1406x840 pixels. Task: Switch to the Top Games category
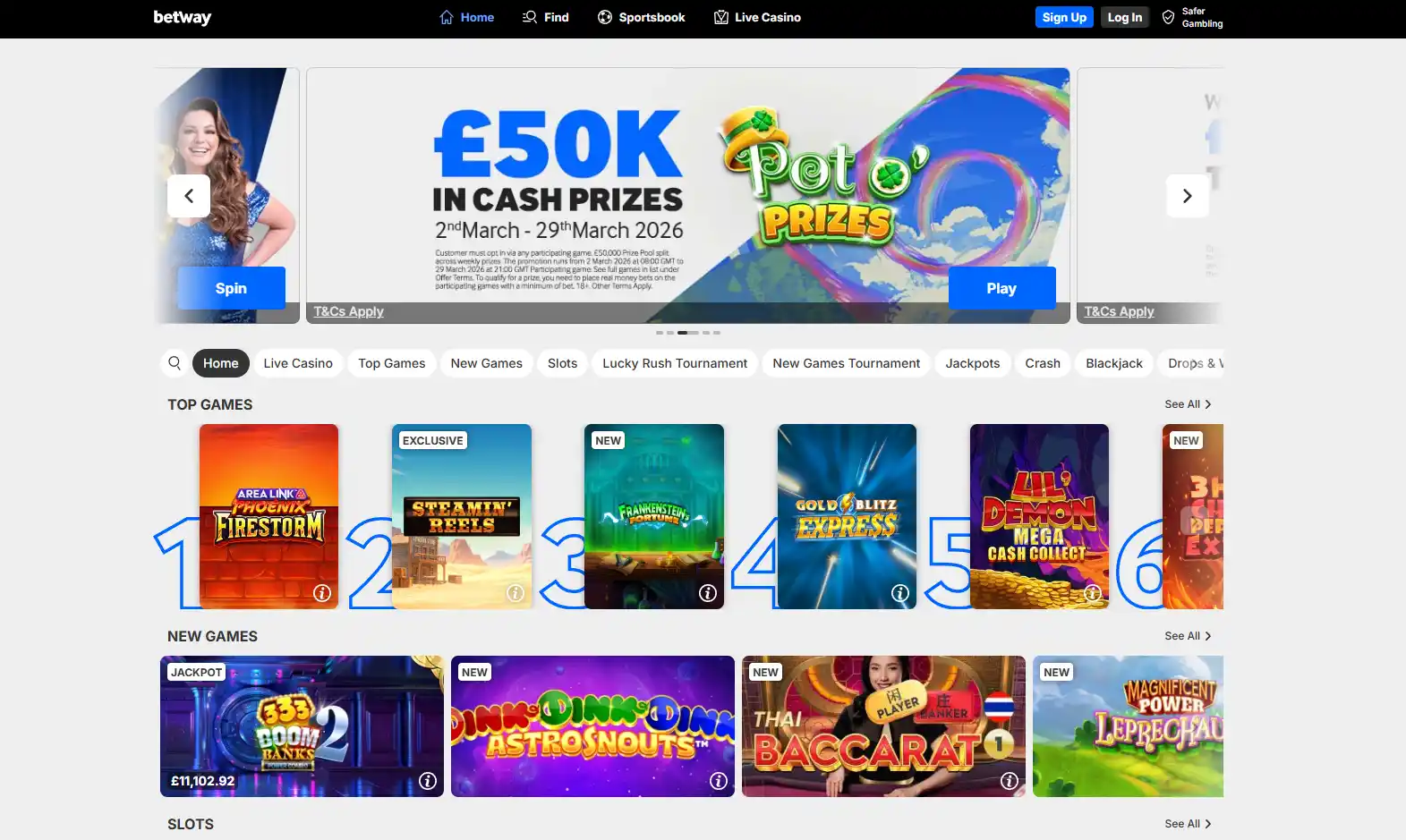[x=392, y=363]
